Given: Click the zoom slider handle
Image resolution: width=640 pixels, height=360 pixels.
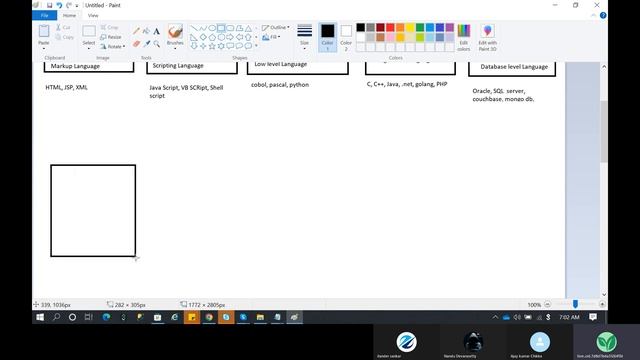Looking at the screenshot, I should 575,304.
